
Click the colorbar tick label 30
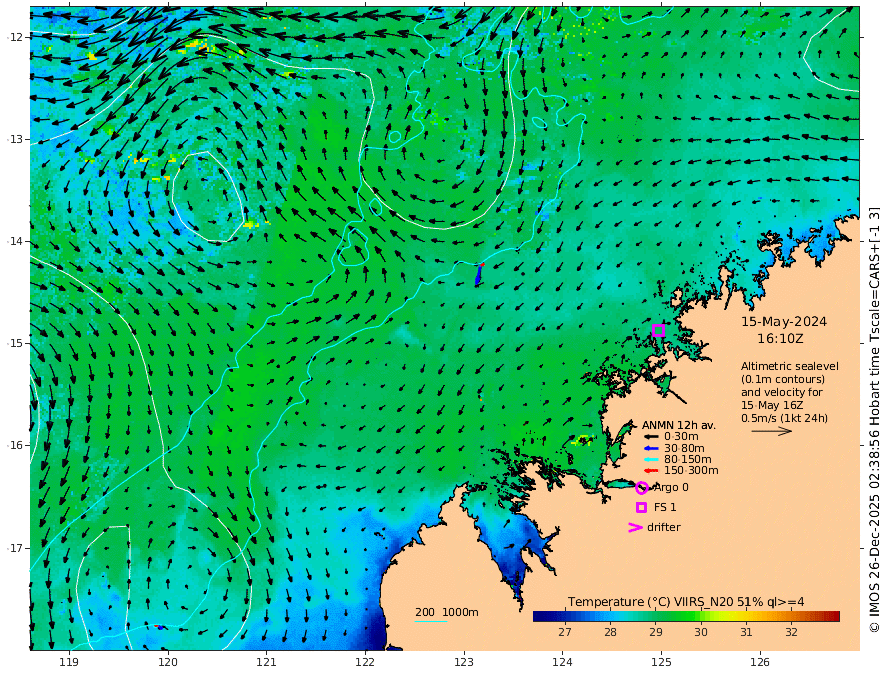[700, 632]
